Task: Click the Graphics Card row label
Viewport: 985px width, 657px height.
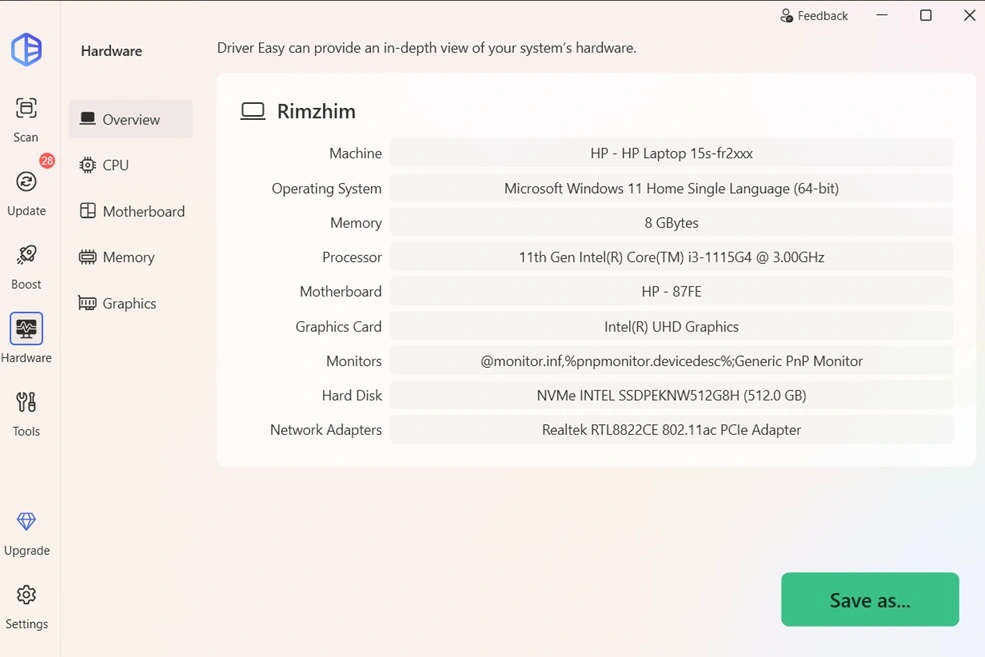Action: tap(339, 327)
